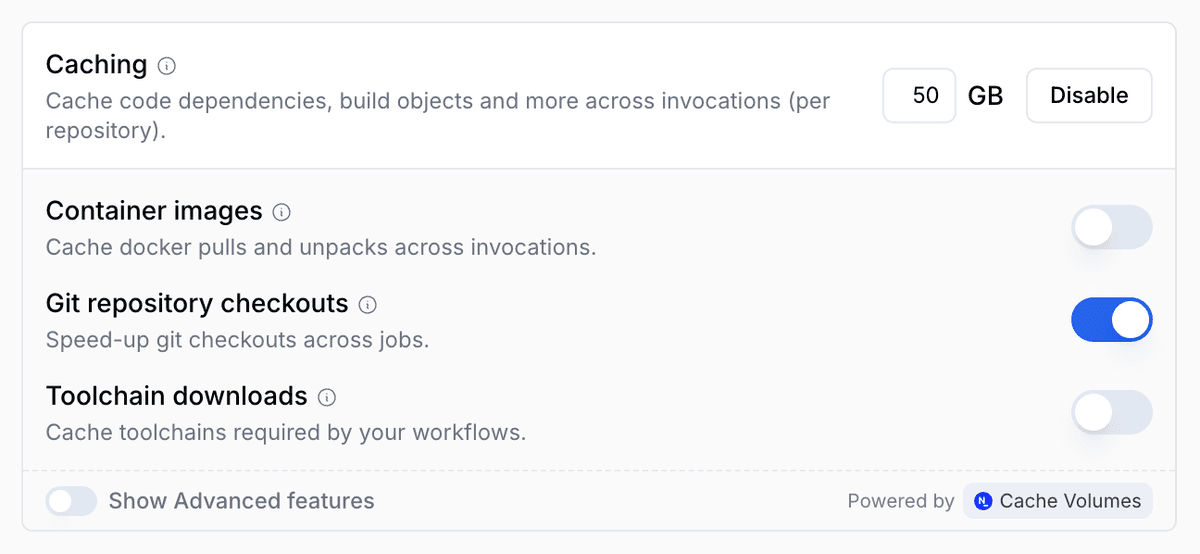Open the Cache Volumes link text
Screen dimensions: 1200x554
(x=1070, y=501)
